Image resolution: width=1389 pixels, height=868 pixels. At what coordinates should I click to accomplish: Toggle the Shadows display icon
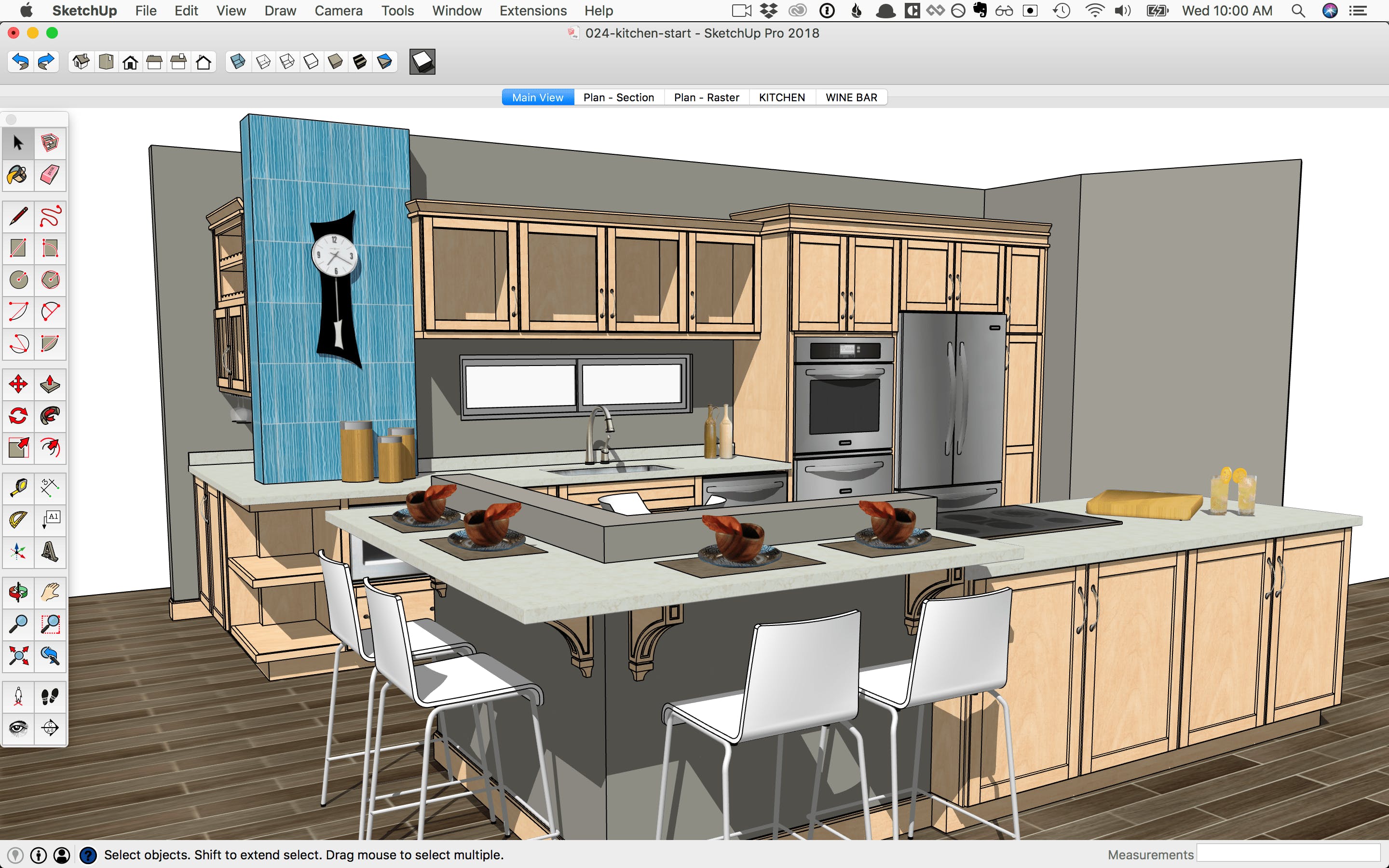click(423, 62)
